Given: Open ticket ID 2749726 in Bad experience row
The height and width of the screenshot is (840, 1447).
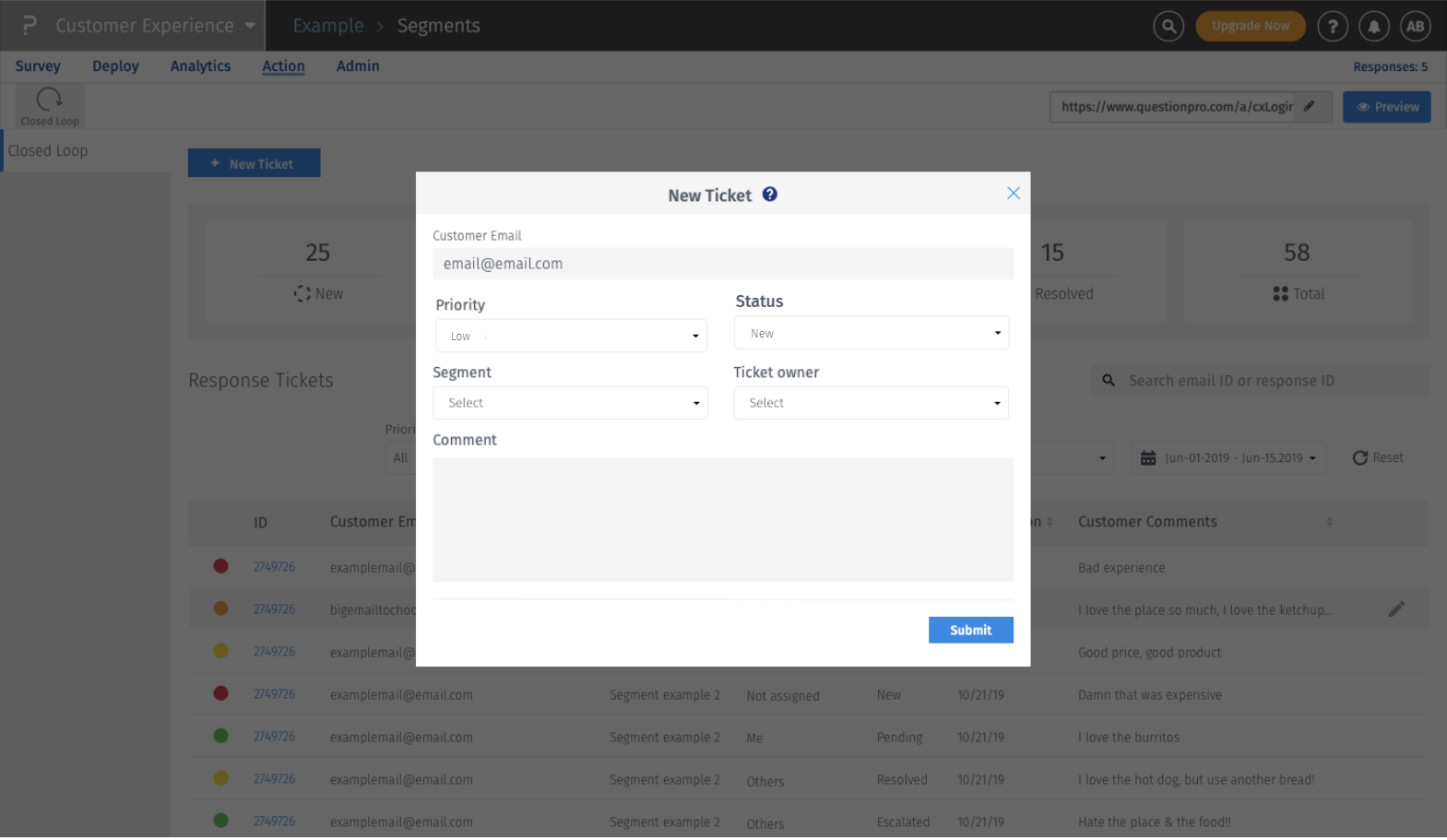Looking at the screenshot, I should point(275,567).
